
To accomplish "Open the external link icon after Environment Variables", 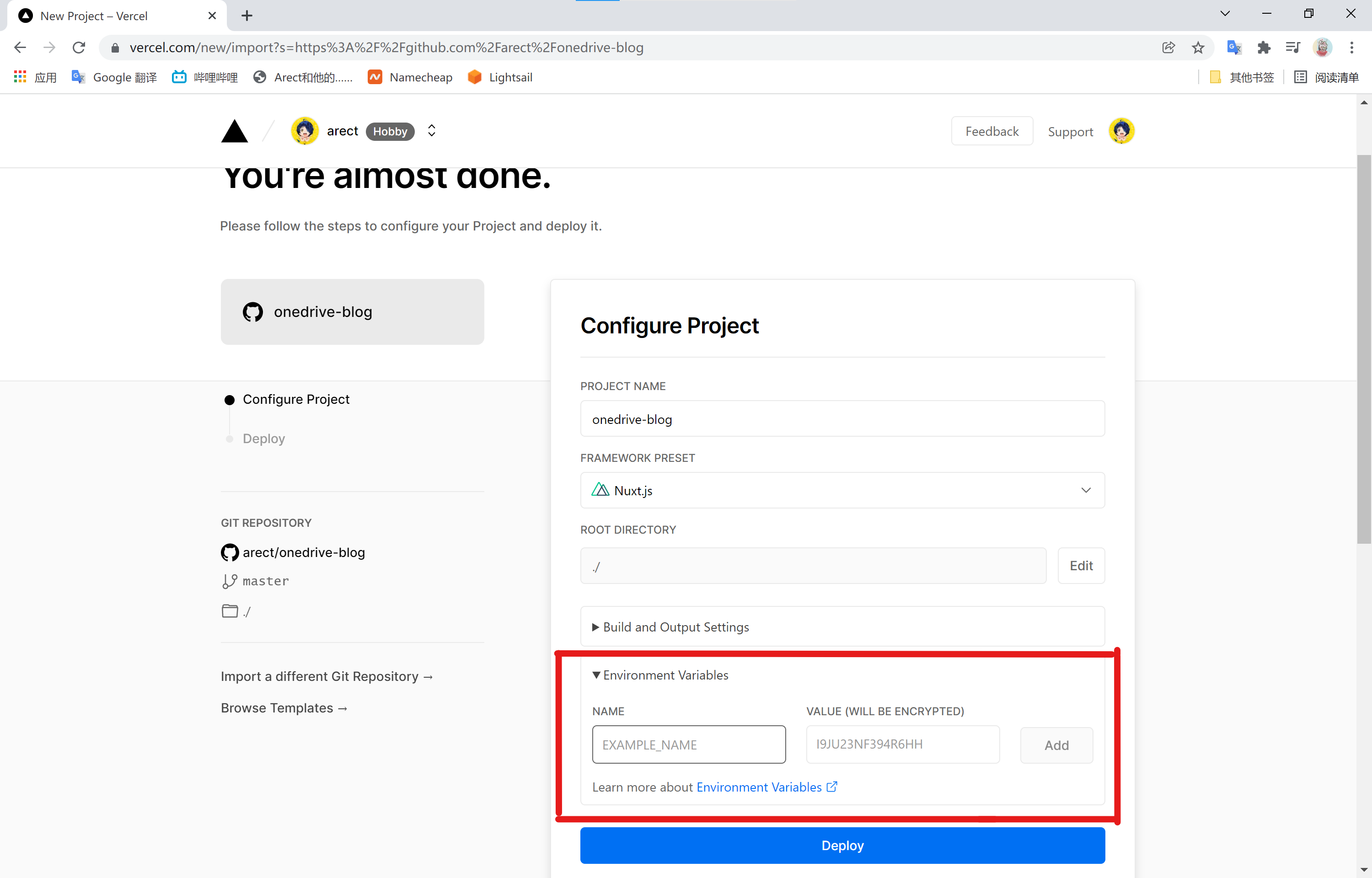I will pos(832,787).
